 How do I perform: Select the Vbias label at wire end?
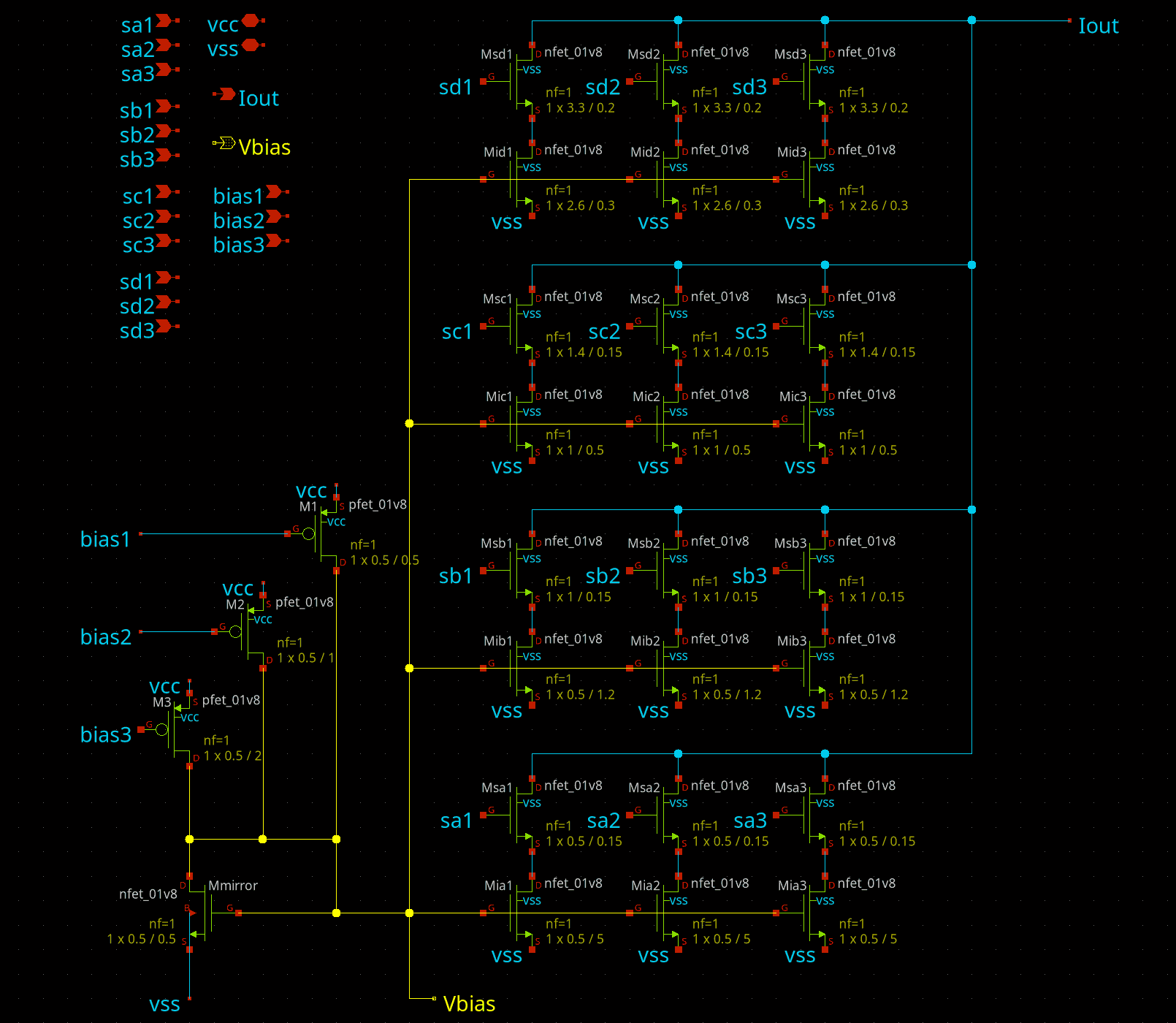tap(469, 1004)
